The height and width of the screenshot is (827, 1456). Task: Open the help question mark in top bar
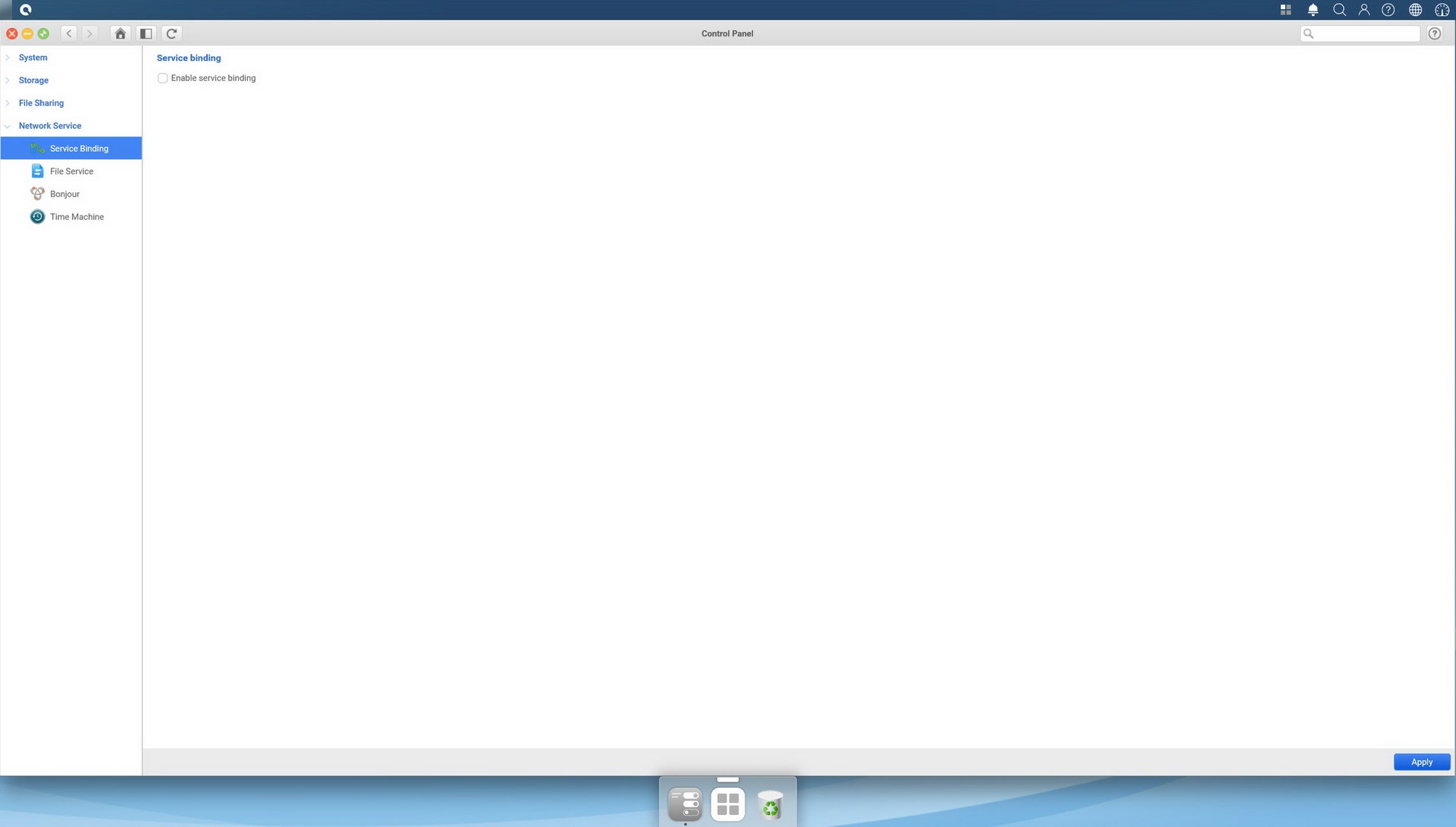click(x=1388, y=10)
